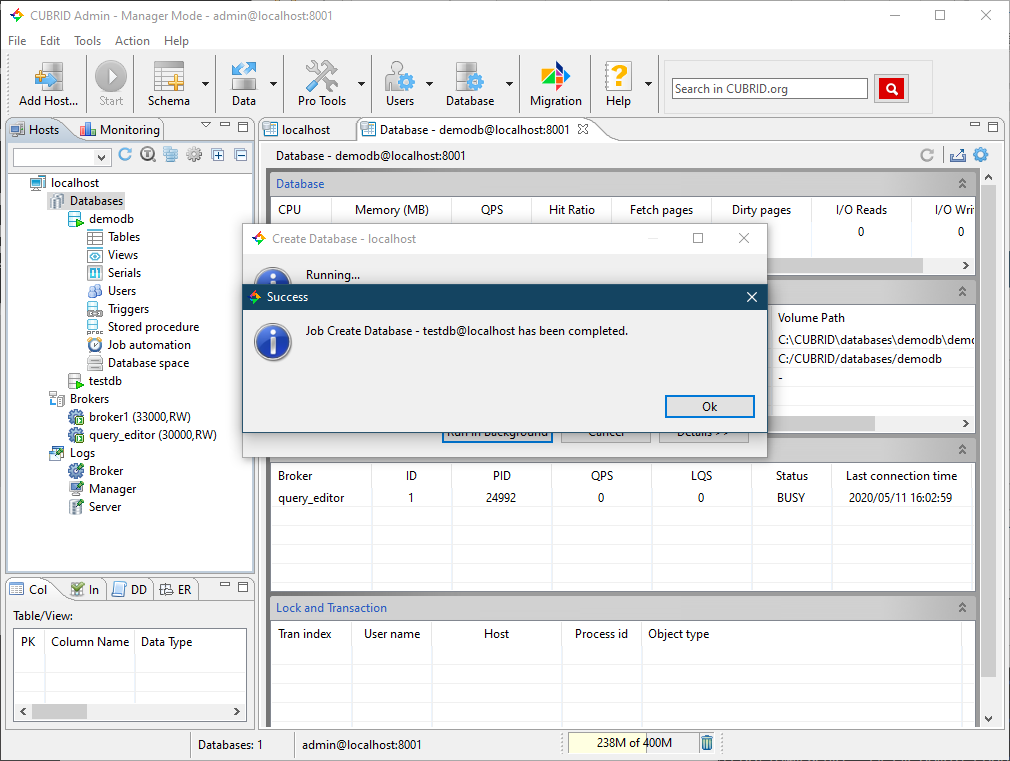The height and width of the screenshot is (761, 1010).
Task: Run garbage collector trash icon
Action: pyautogui.click(x=707, y=743)
